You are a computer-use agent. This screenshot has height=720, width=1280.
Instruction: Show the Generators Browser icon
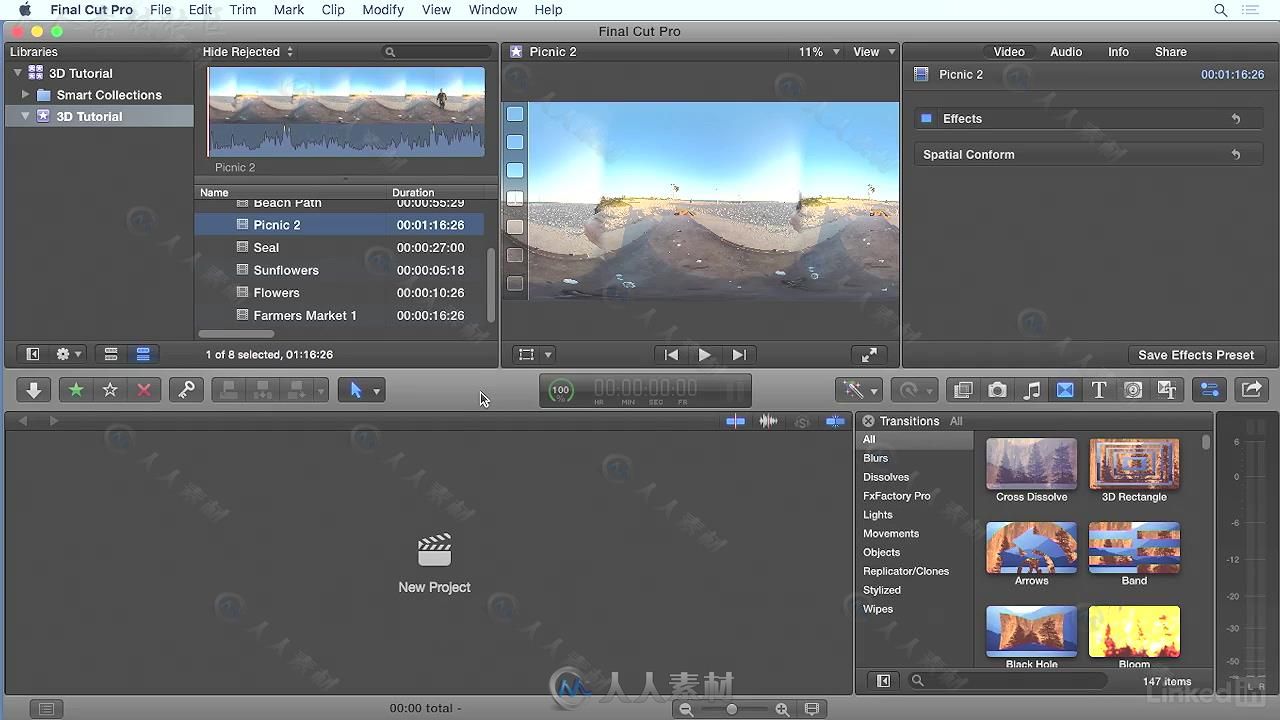click(x=1133, y=390)
